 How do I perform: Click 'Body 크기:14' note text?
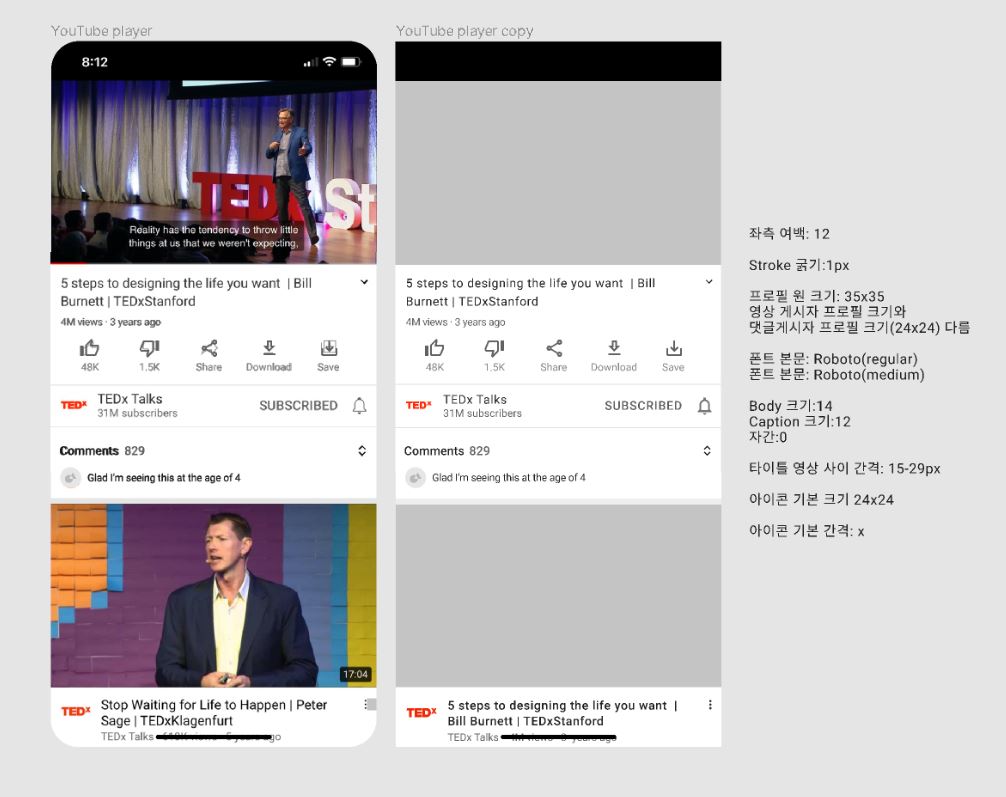[x=790, y=406]
